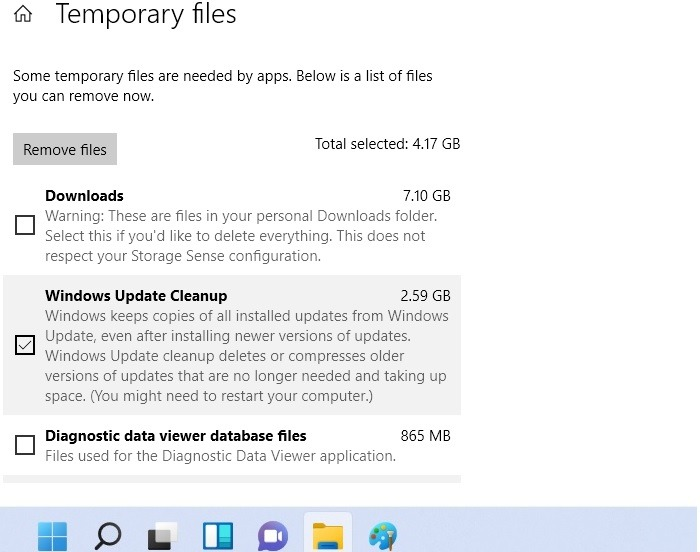Click 'Files used for the Diagnostic Data Viewer' text

pos(221,456)
